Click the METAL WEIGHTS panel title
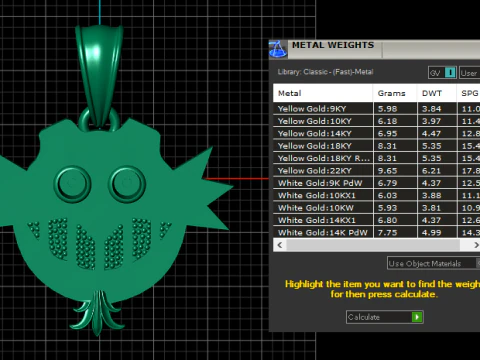The height and width of the screenshot is (360, 480). [333, 45]
